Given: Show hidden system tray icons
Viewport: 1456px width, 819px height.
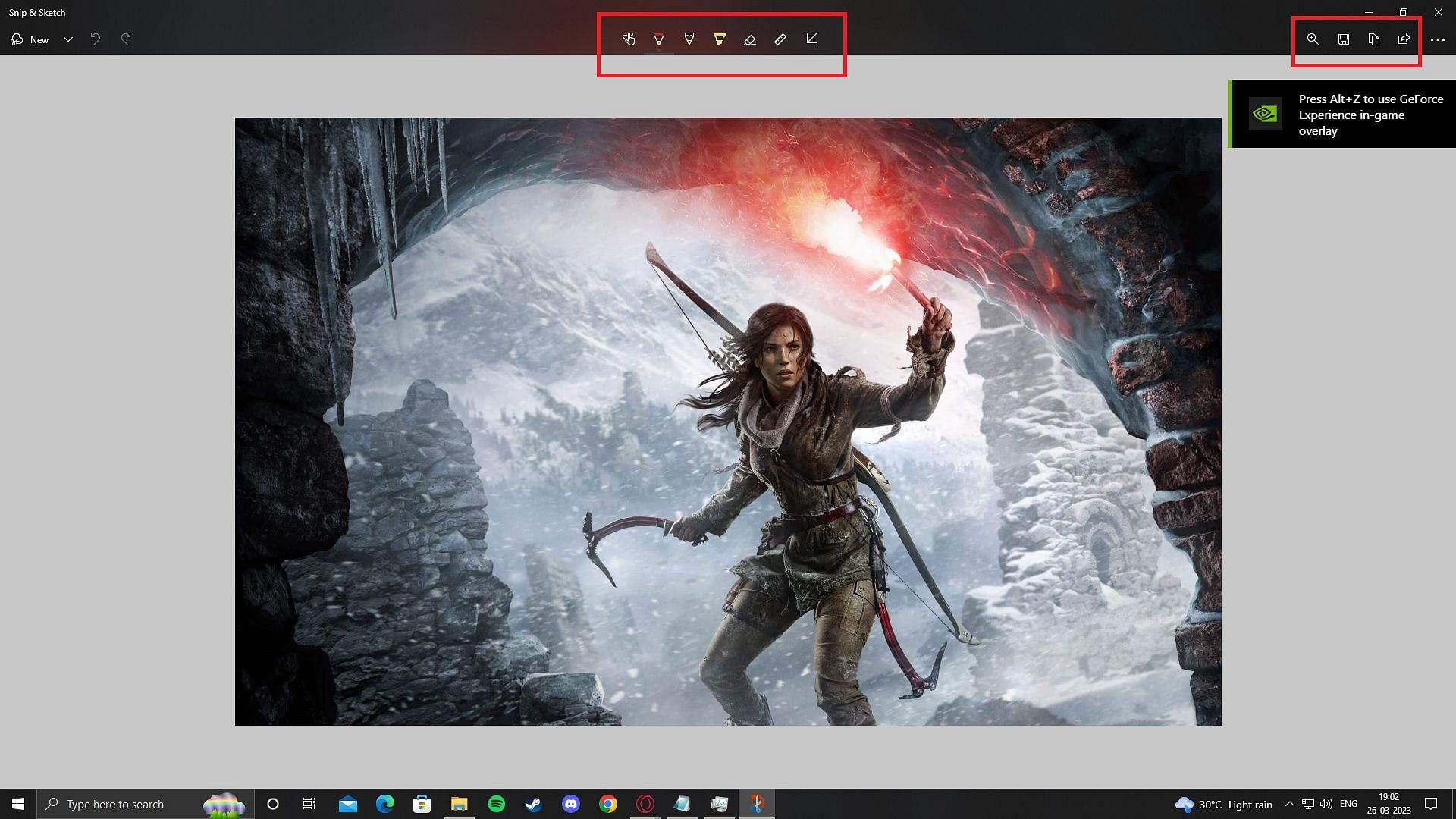Looking at the screenshot, I should 1289,804.
